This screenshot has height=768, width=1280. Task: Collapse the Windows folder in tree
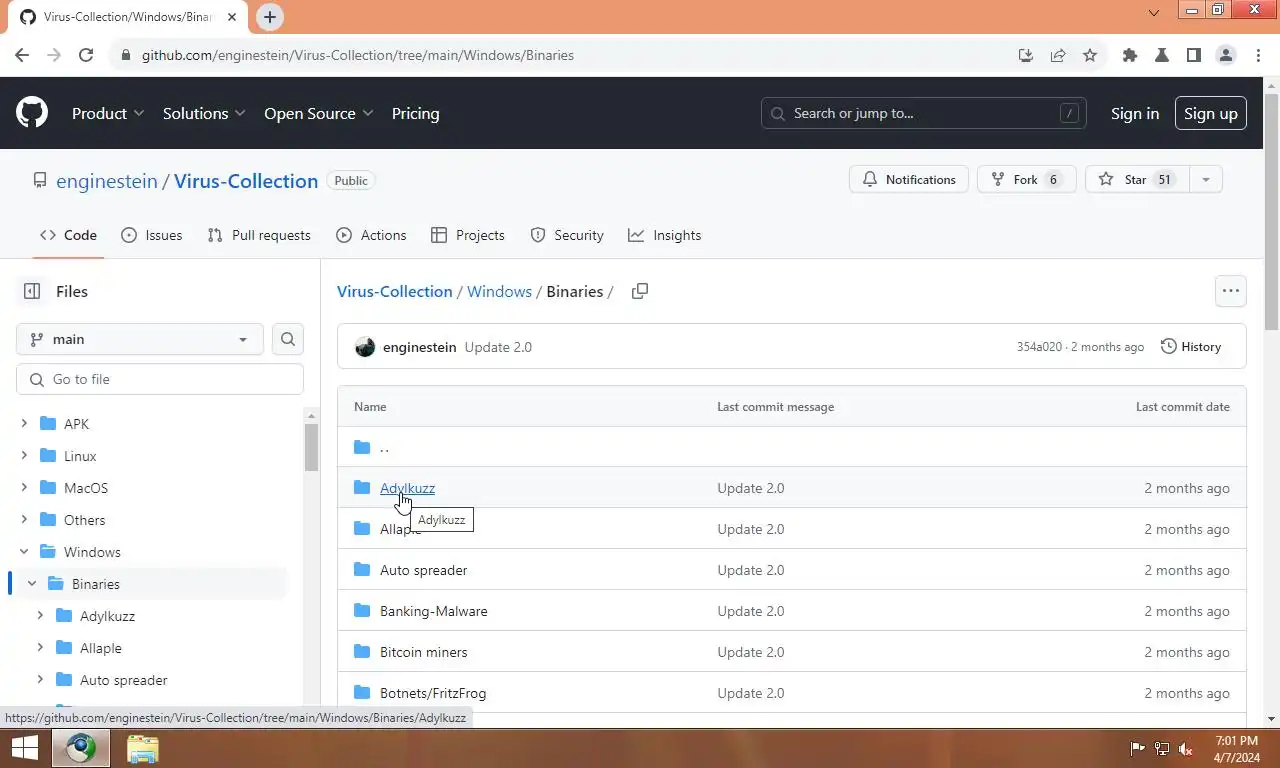coord(24,552)
